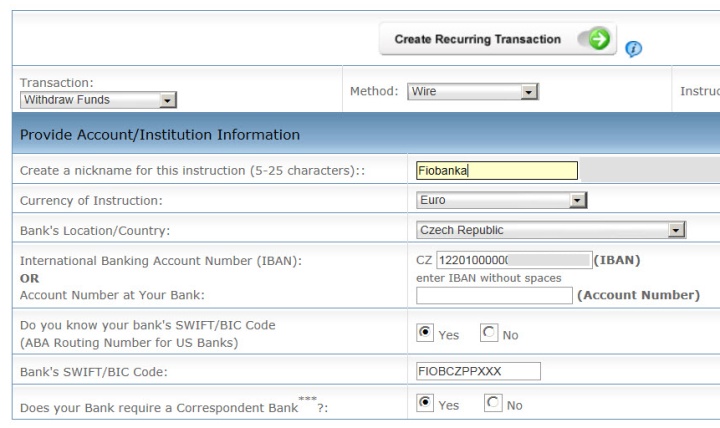Click the nickname field containing Fiobanka
Screen dimensions: 720x428
(x=497, y=170)
